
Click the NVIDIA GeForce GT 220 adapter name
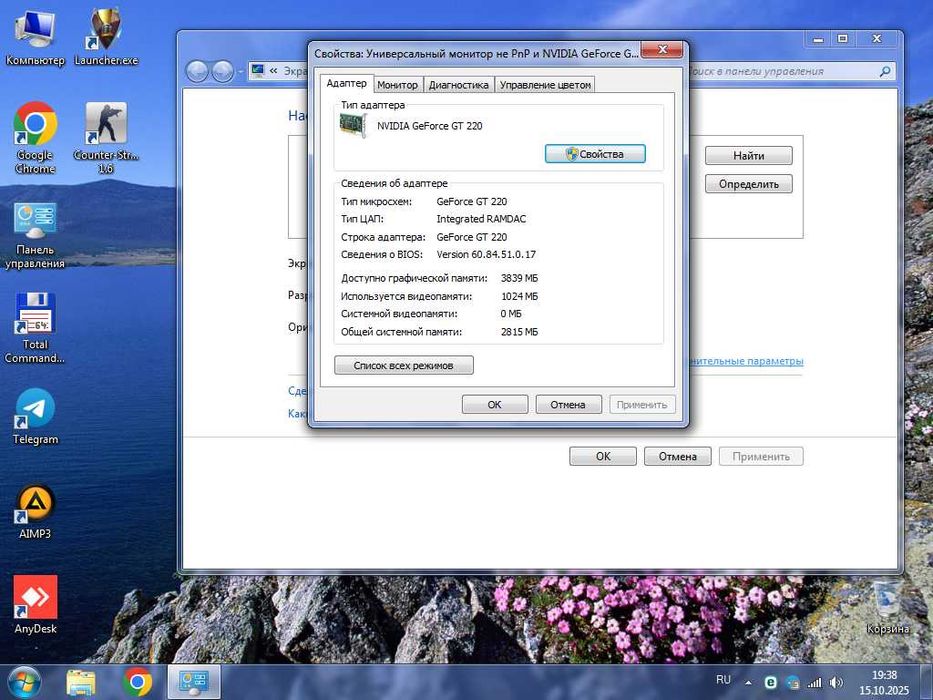[x=430, y=126]
